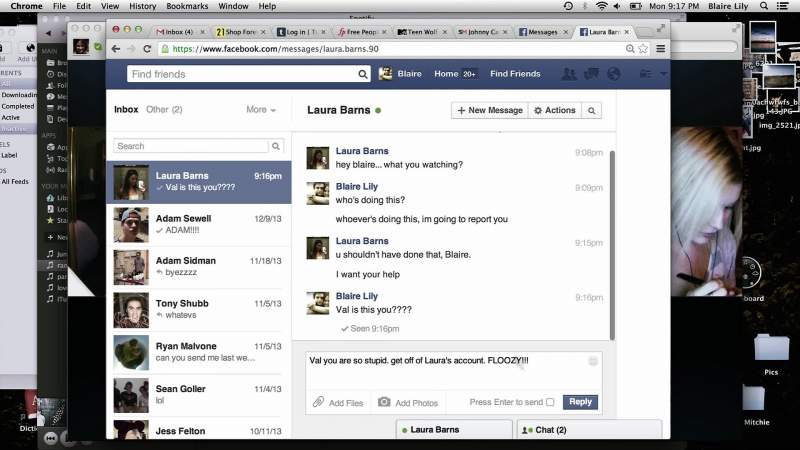
Task: Click the inbox search magnifier icon
Action: click(x=276, y=146)
